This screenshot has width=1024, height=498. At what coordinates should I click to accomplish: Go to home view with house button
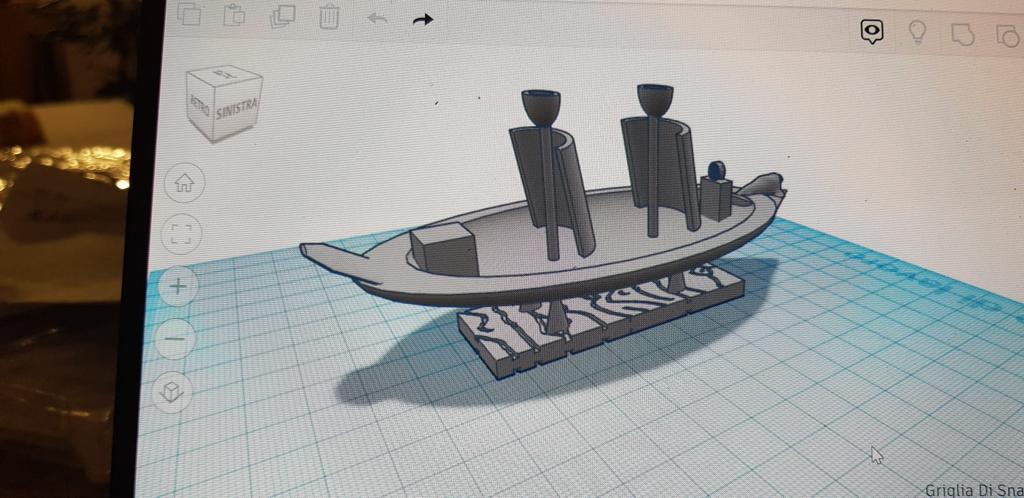(184, 183)
